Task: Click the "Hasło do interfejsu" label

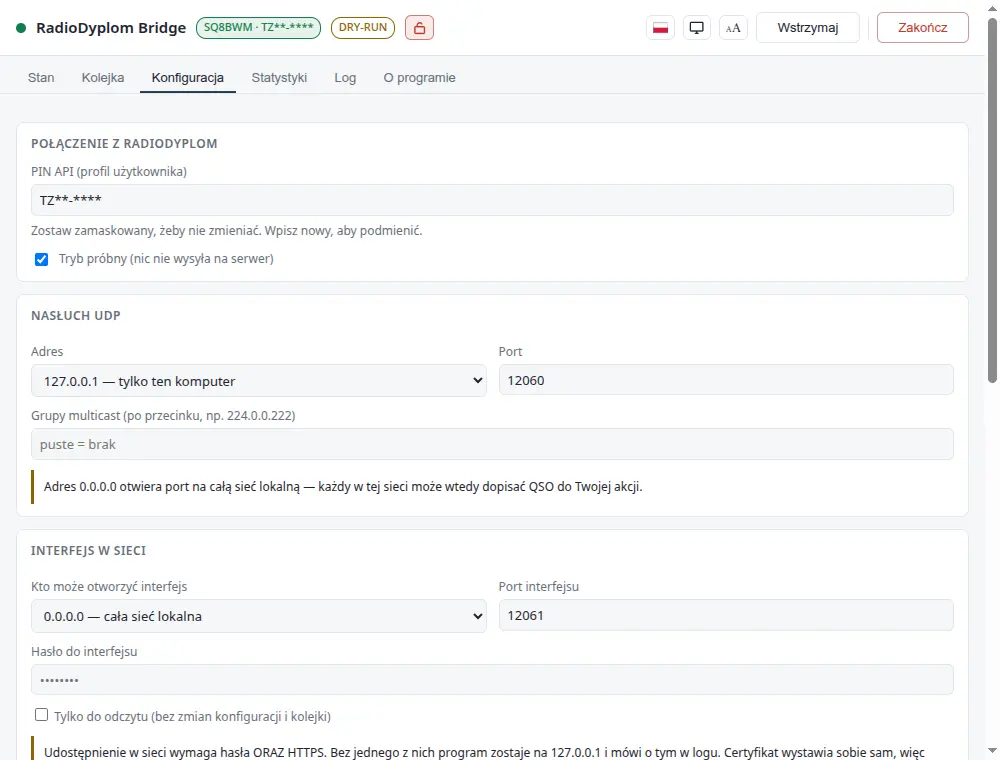Action: tap(84, 652)
